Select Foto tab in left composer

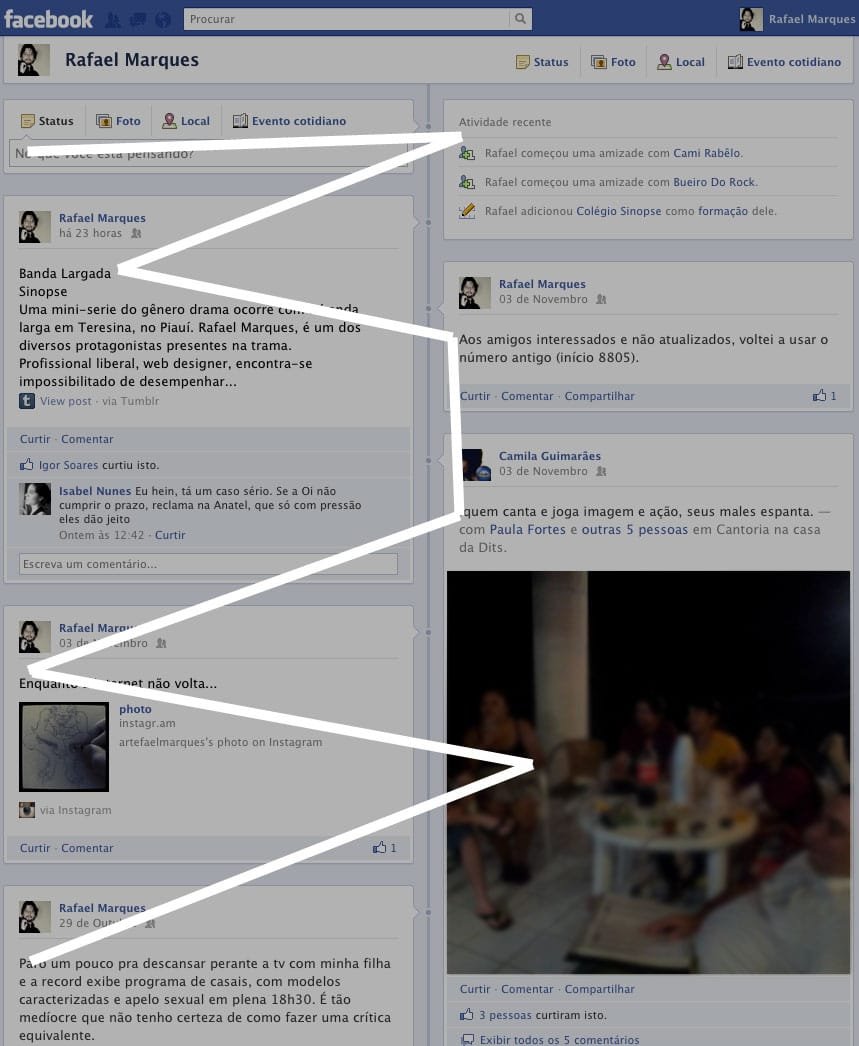pos(118,121)
